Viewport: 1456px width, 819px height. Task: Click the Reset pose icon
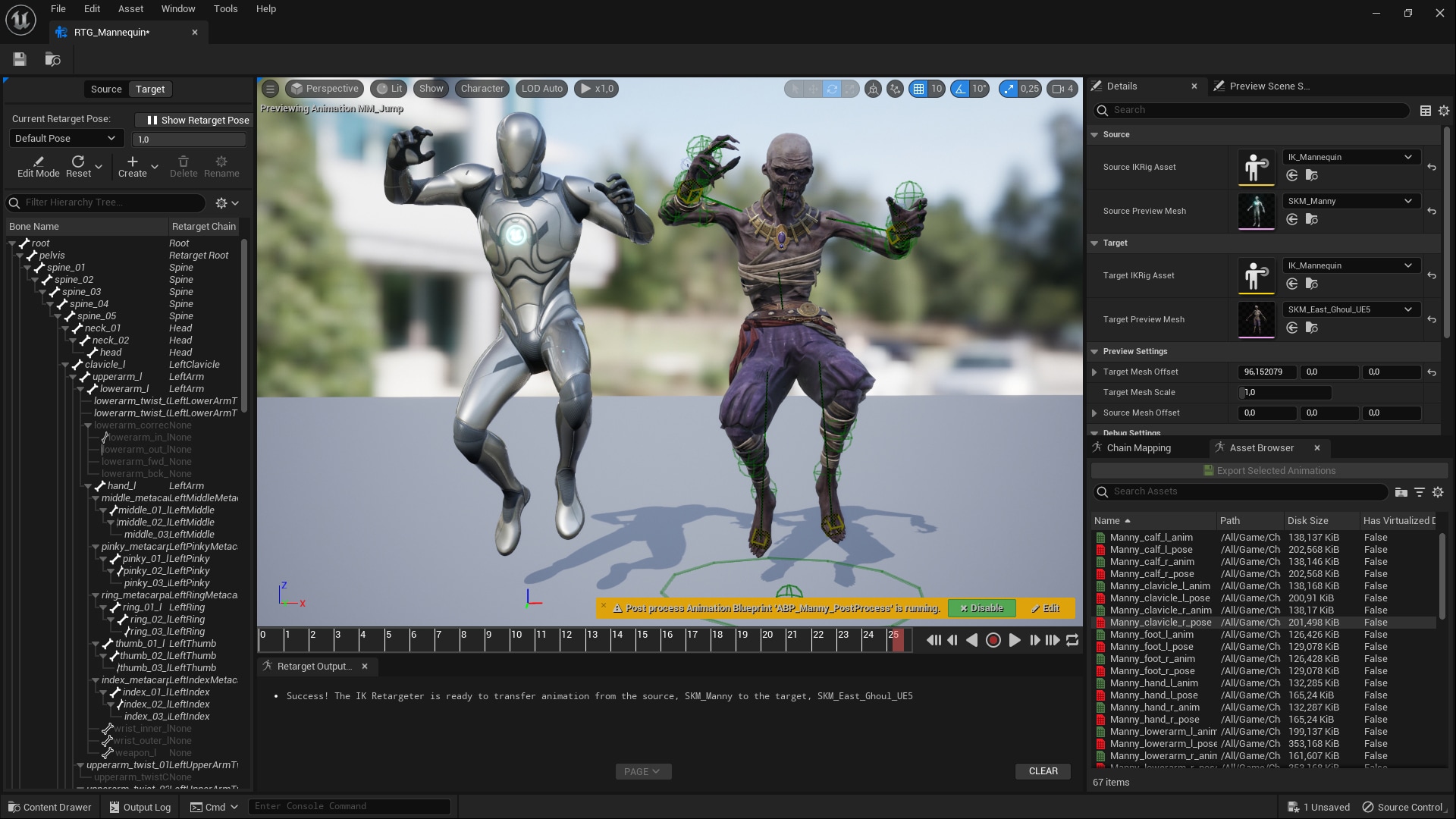tap(77, 162)
